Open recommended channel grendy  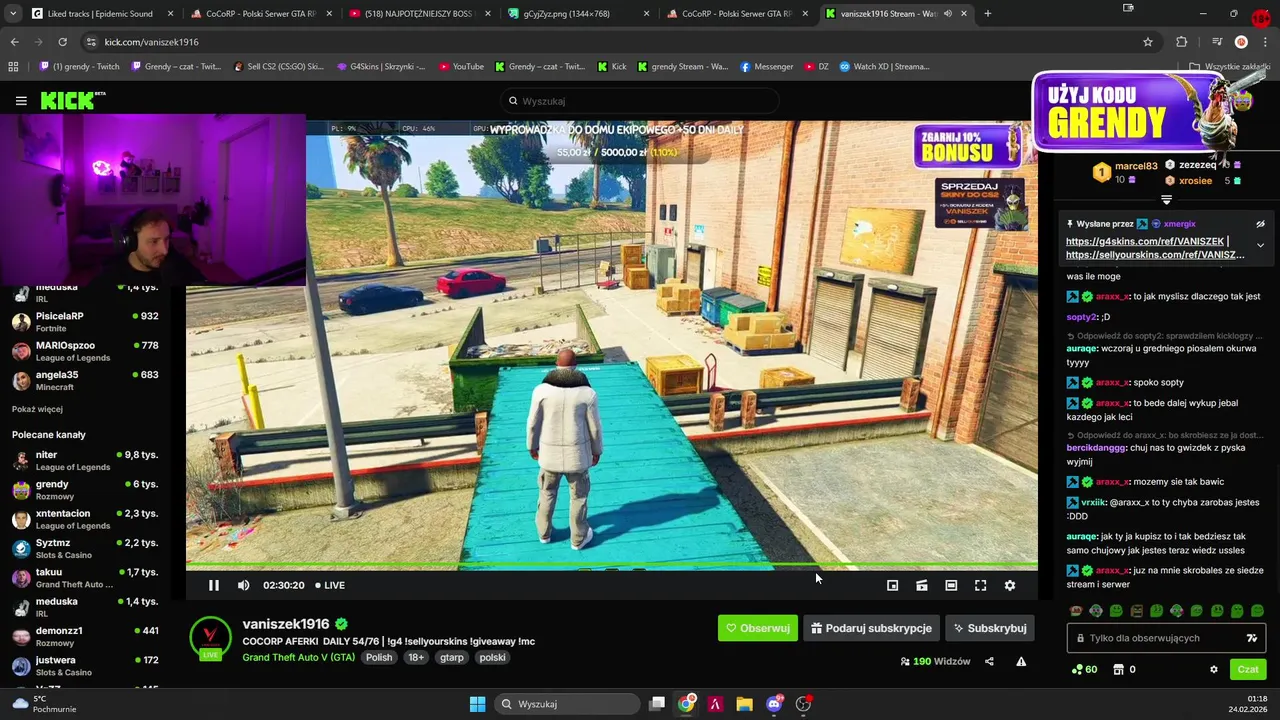point(85,490)
